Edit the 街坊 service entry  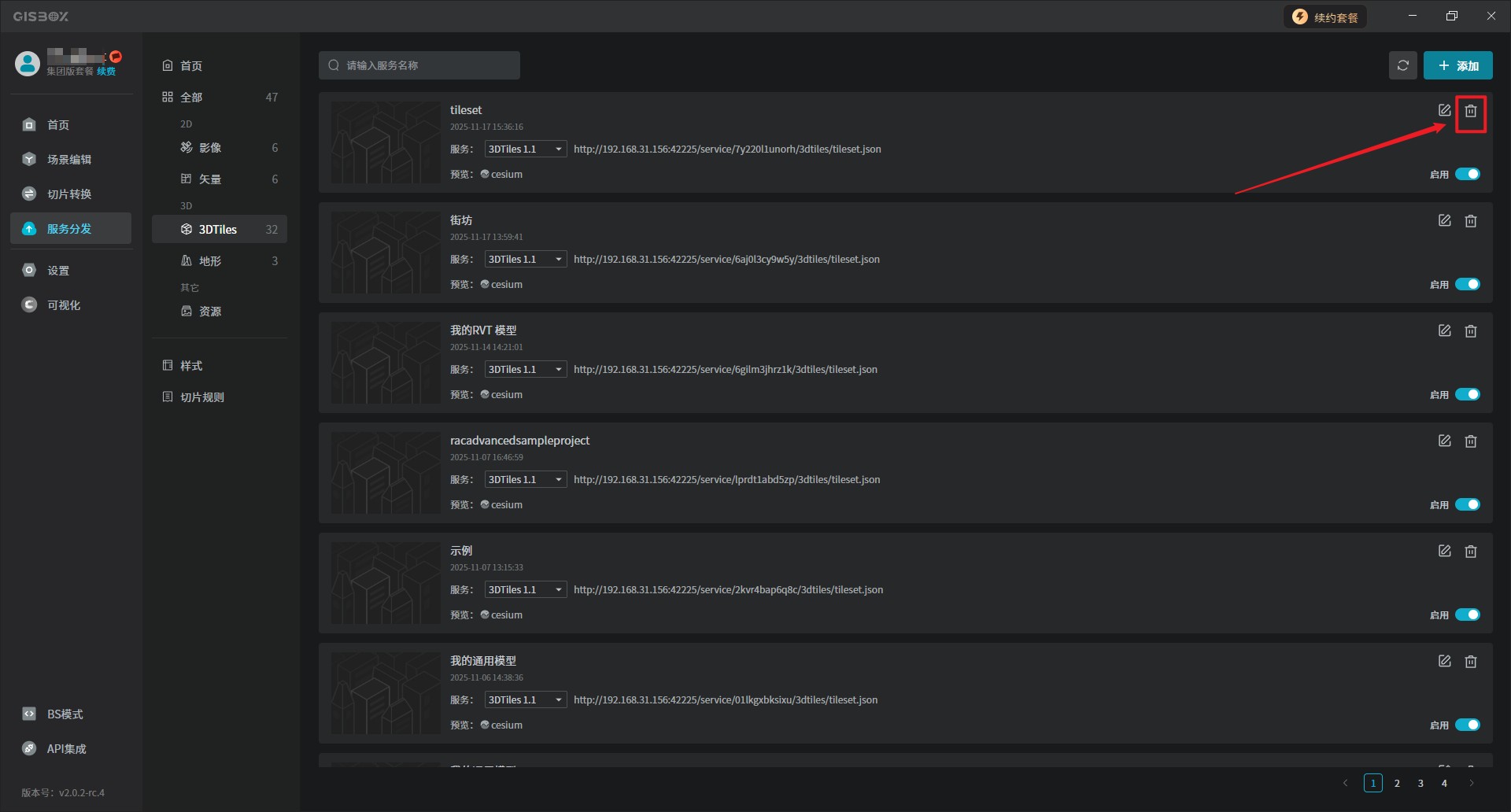tap(1444, 221)
